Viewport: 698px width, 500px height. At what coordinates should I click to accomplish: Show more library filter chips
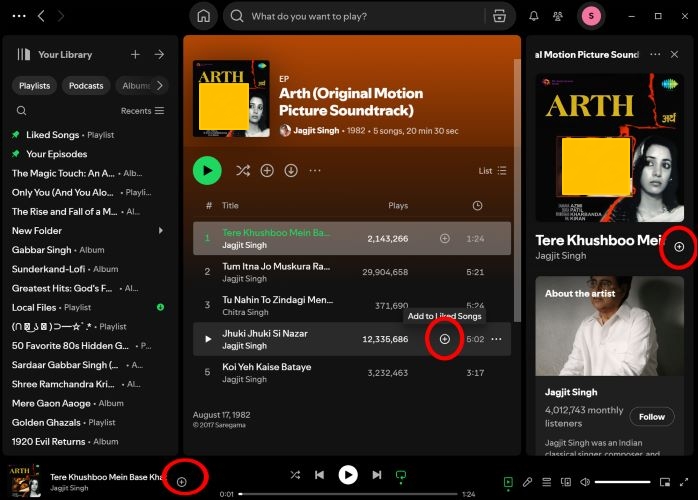(x=160, y=85)
